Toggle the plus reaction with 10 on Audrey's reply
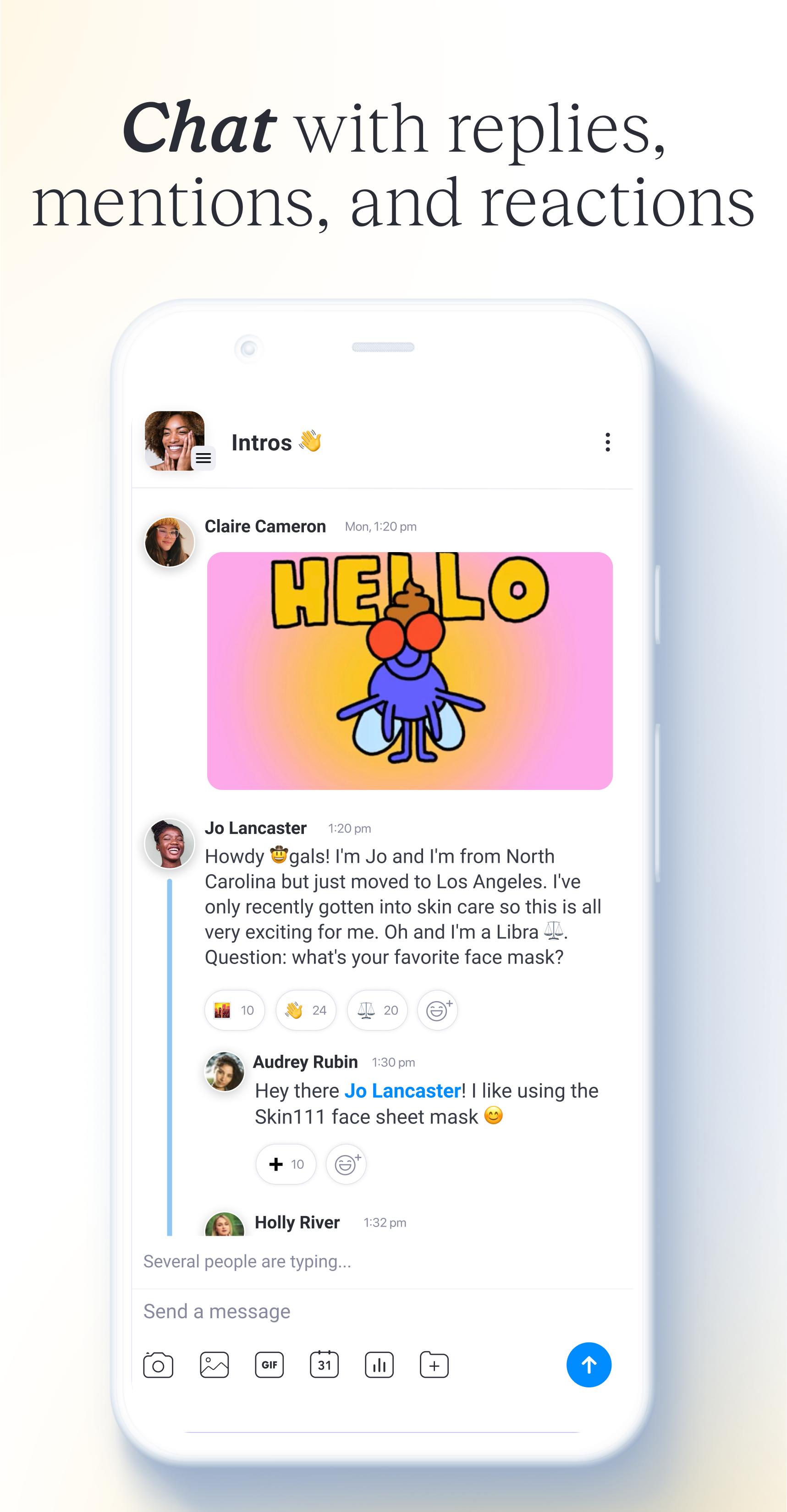 click(286, 1164)
